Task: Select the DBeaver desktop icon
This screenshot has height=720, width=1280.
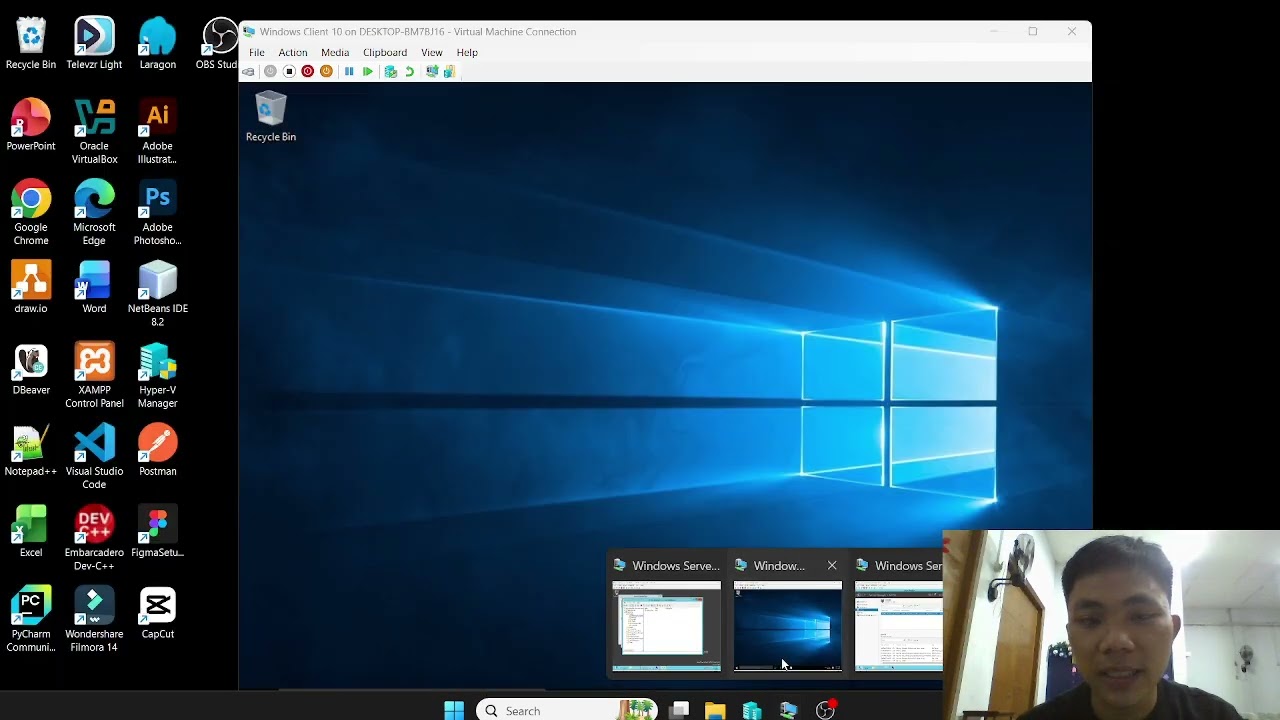Action: [x=31, y=369]
